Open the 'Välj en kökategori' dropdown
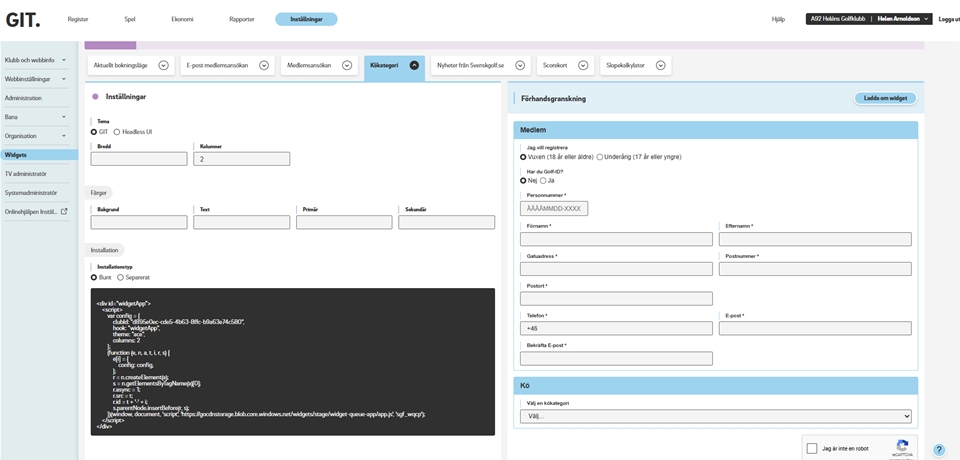960x460 pixels. click(715, 416)
